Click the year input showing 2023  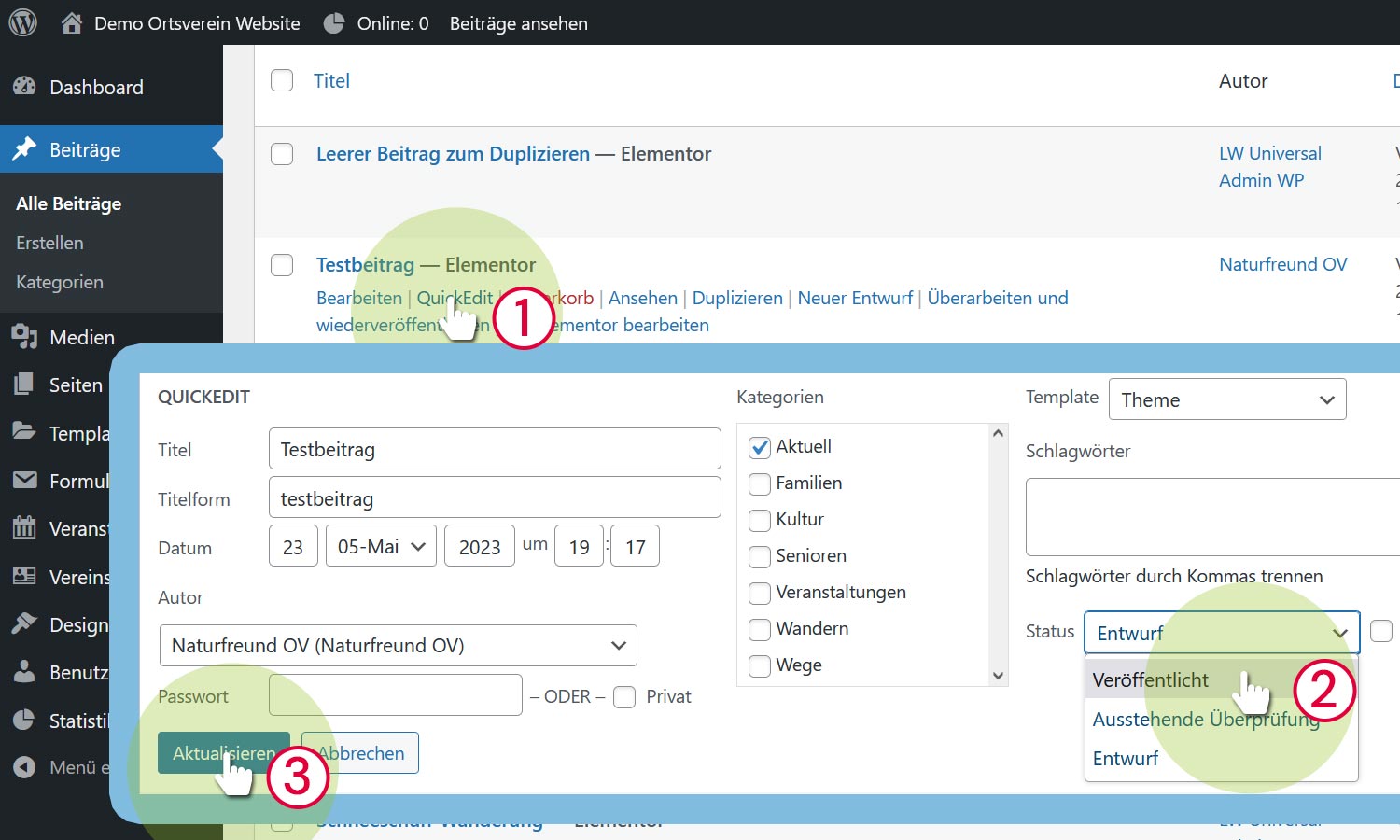pos(480,546)
